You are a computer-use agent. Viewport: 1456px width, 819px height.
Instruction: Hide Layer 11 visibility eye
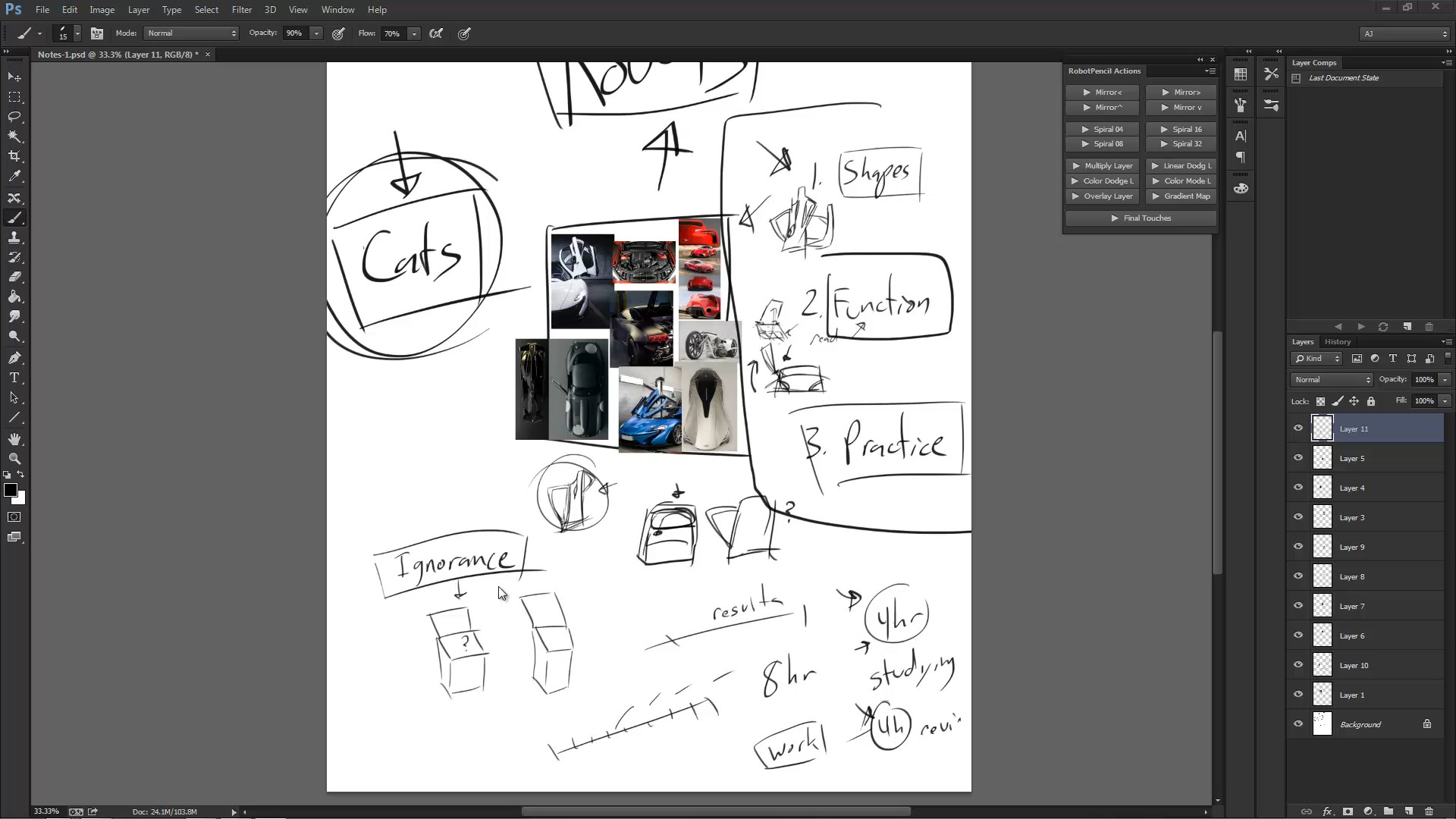(x=1298, y=428)
